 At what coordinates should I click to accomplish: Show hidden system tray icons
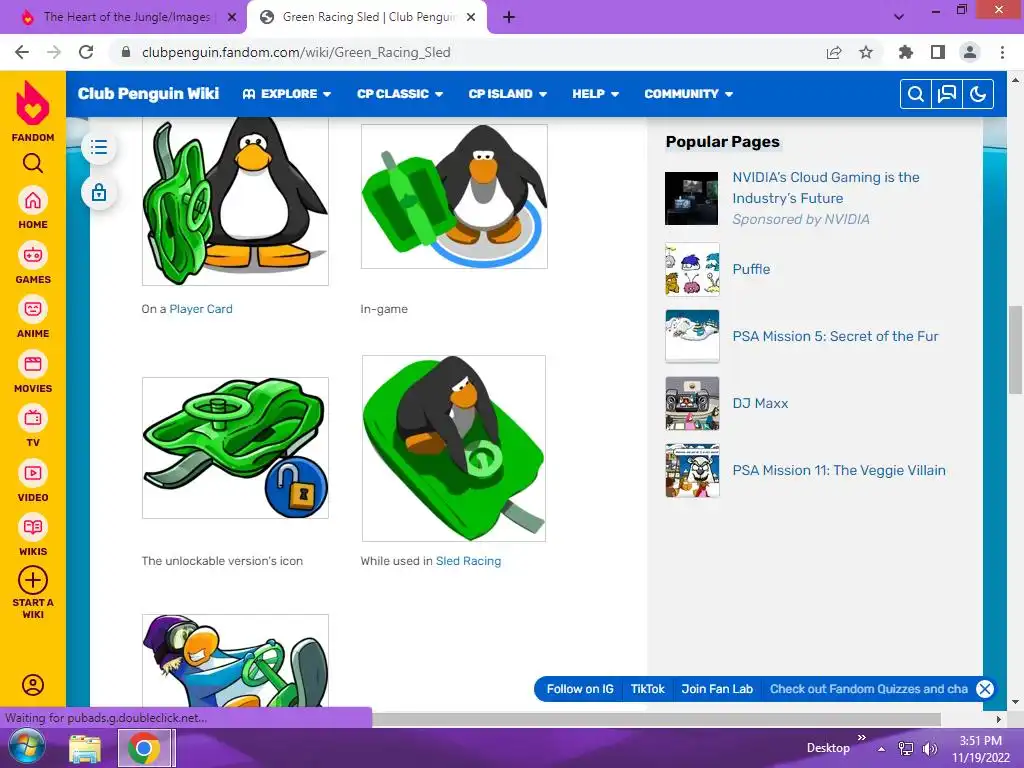pos(882,749)
